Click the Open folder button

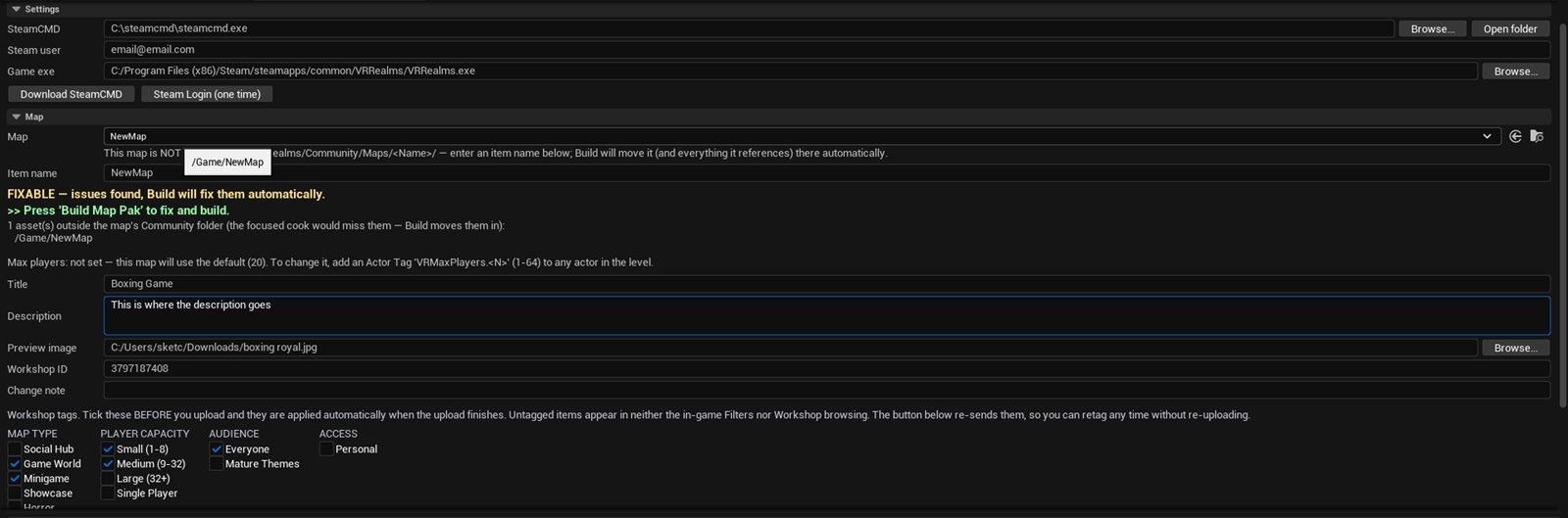pyautogui.click(x=1510, y=29)
